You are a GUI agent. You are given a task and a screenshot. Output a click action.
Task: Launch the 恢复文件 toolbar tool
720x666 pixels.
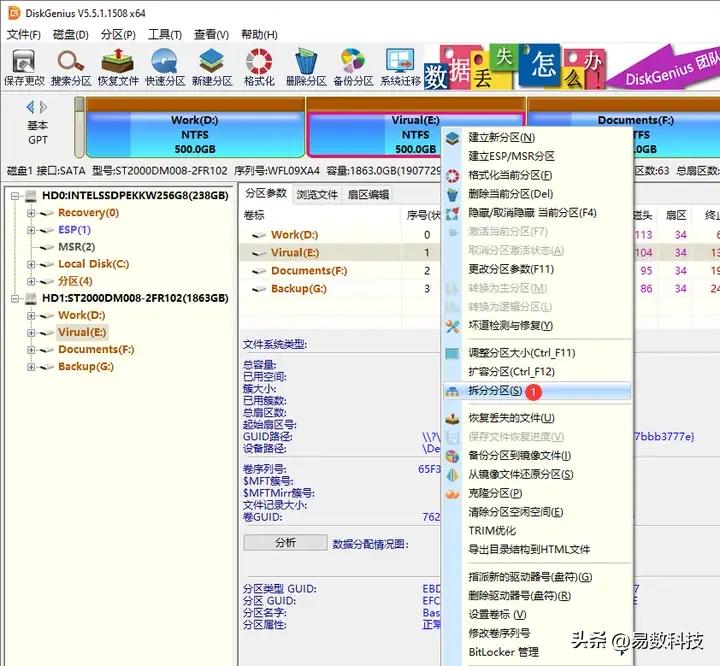point(118,61)
